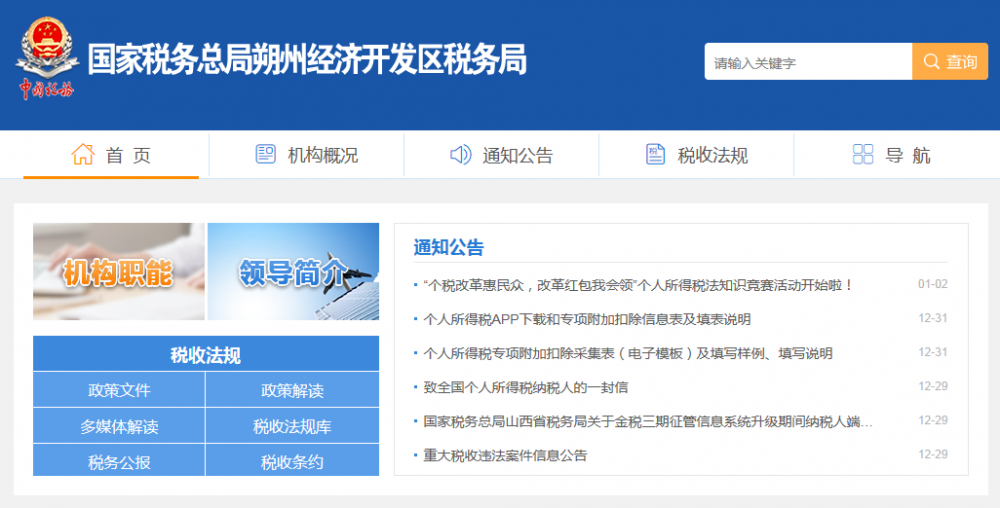Image resolution: width=1000 pixels, height=508 pixels.
Task: Open 重大税收违法案件信息公告 notice
Action: point(505,455)
